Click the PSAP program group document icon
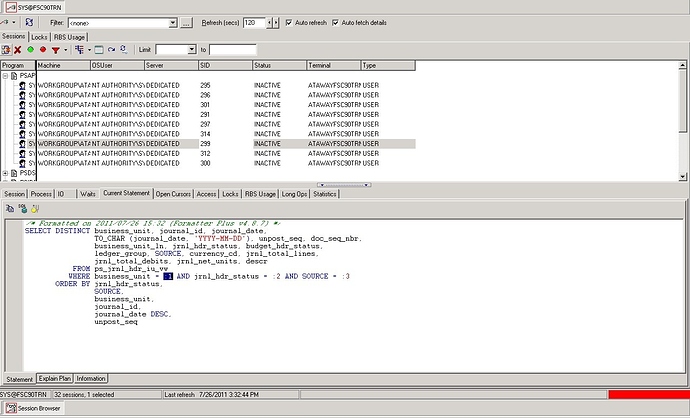 click(x=14, y=76)
